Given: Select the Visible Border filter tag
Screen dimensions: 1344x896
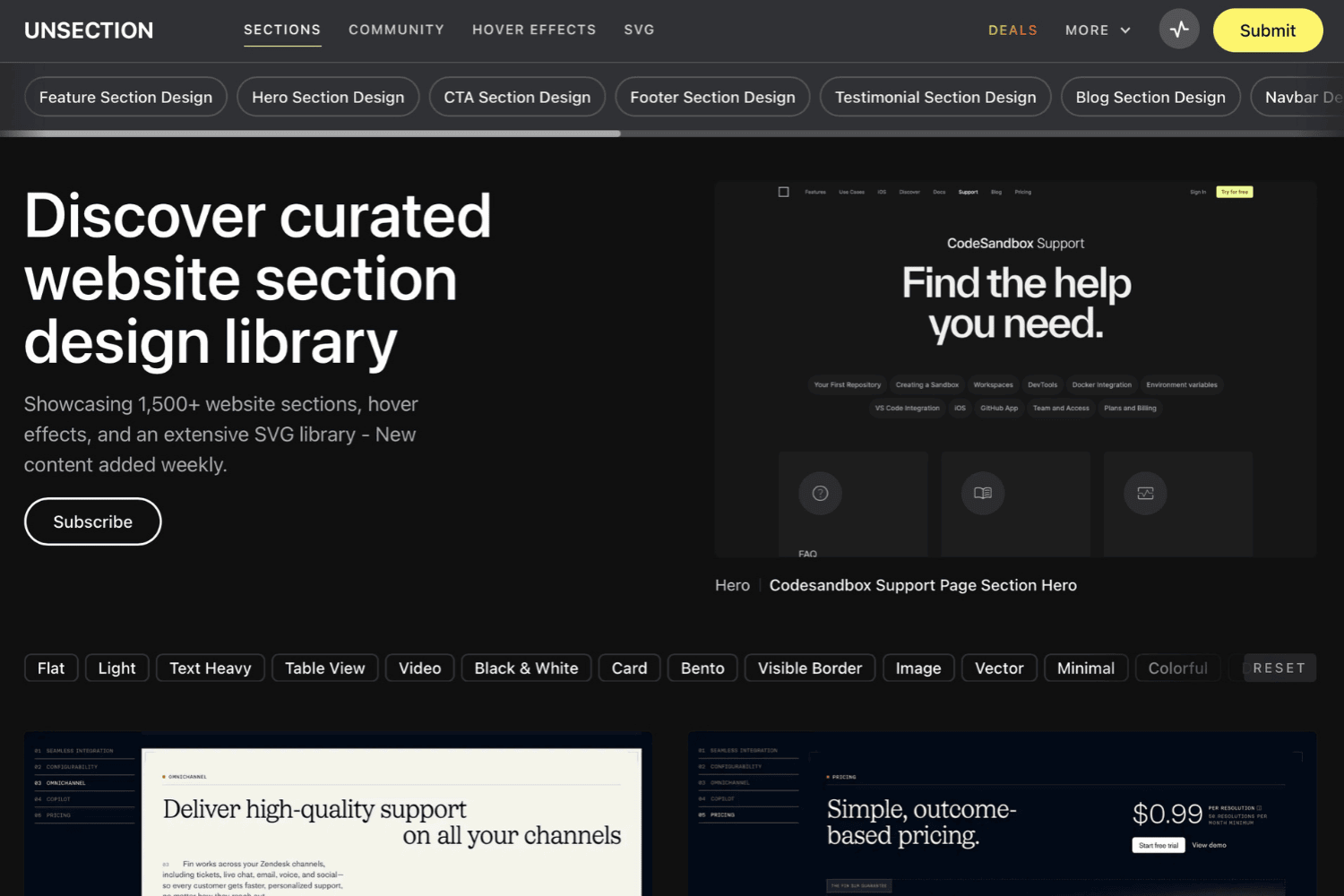Looking at the screenshot, I should click(x=809, y=668).
